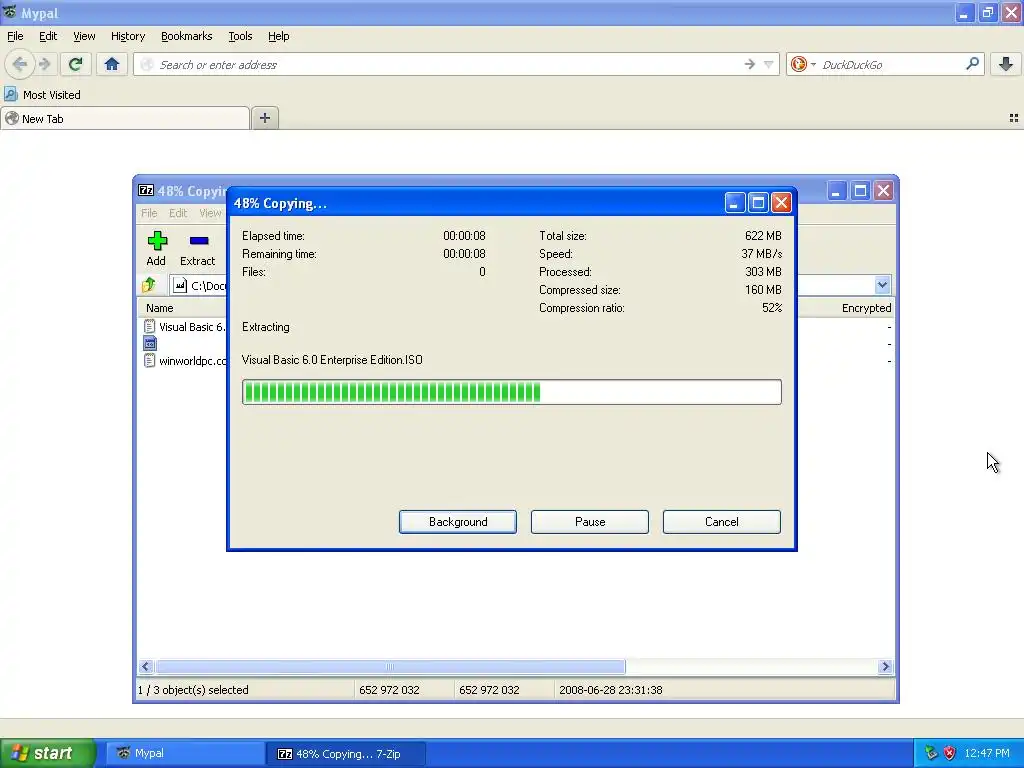The height and width of the screenshot is (768, 1024).
Task: Click the Mypal raccoon title icon
Action: [x=9, y=12]
